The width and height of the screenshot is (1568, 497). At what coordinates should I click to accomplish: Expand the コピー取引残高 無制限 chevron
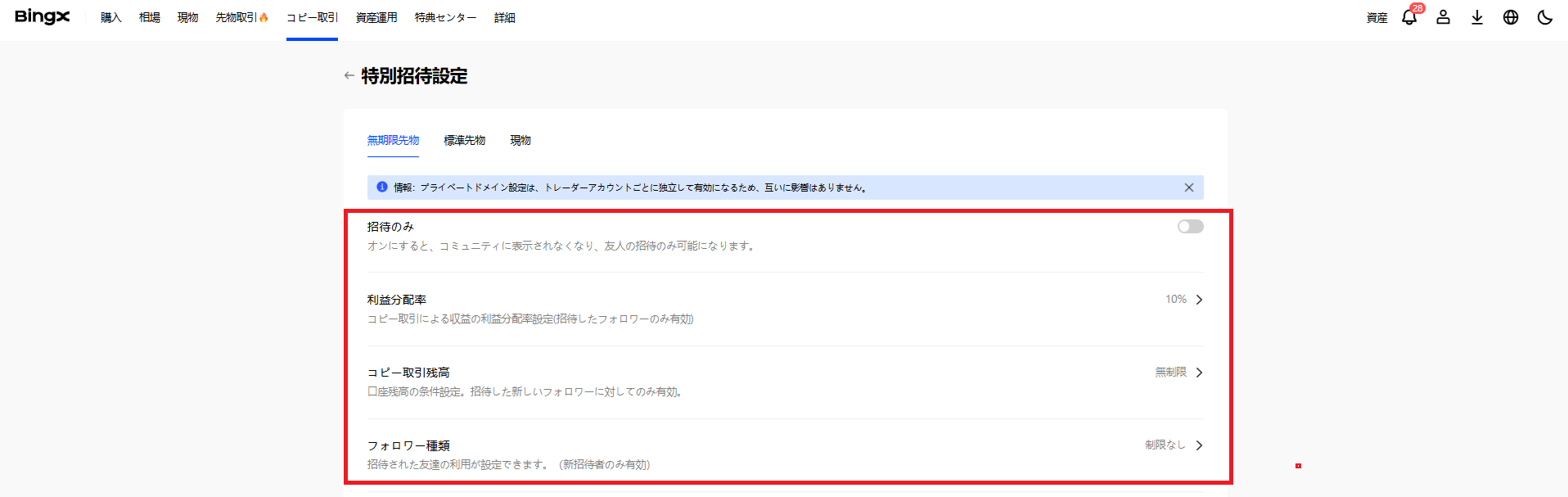click(1199, 373)
